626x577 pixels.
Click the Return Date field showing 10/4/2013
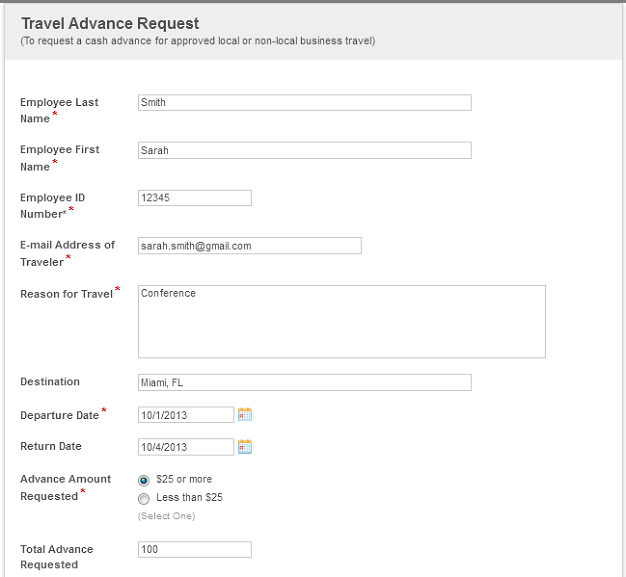click(x=186, y=447)
